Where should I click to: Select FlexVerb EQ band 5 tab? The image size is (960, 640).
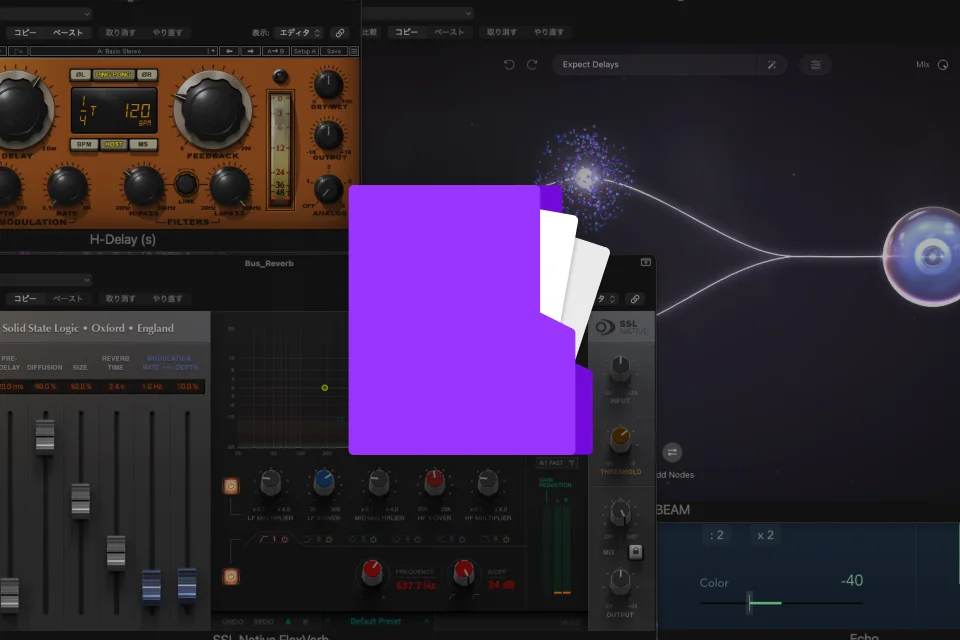pyautogui.click(x=451, y=539)
